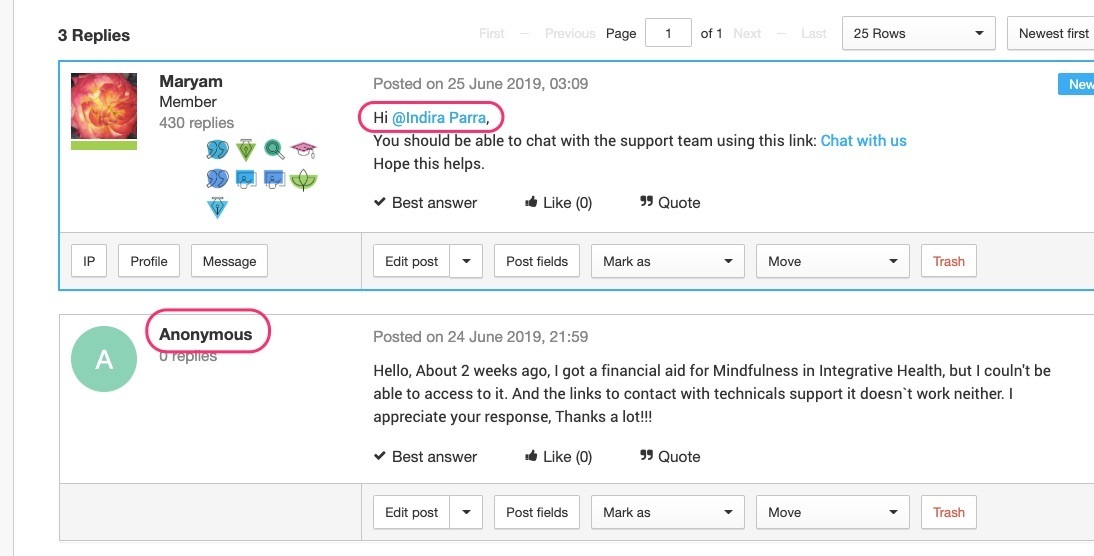View Maryam's IP address
This screenshot has height=556, width=1094.
click(x=89, y=261)
